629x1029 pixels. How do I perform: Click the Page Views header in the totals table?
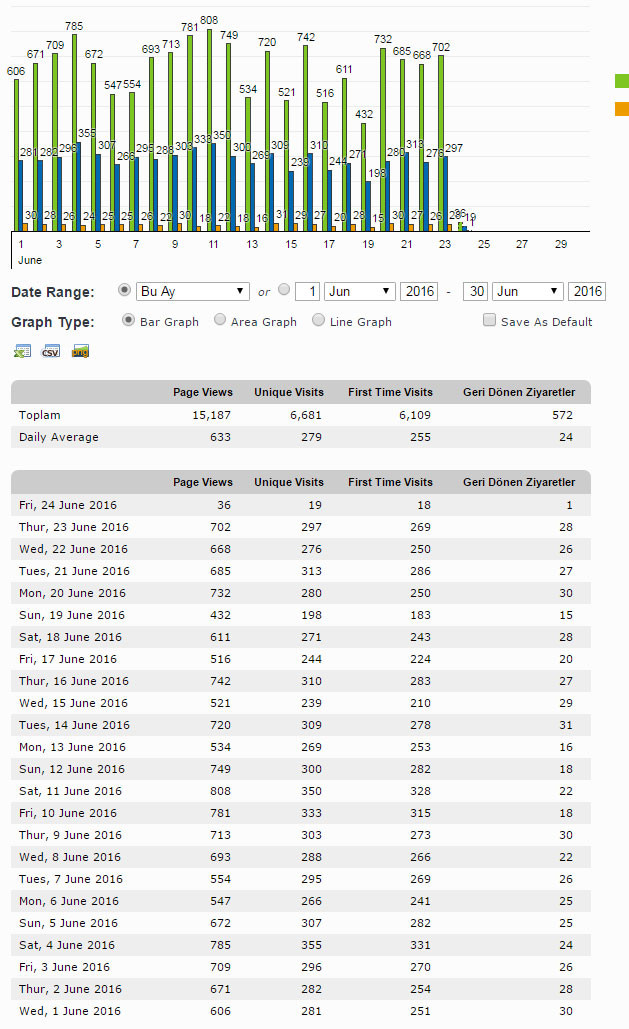(203, 392)
